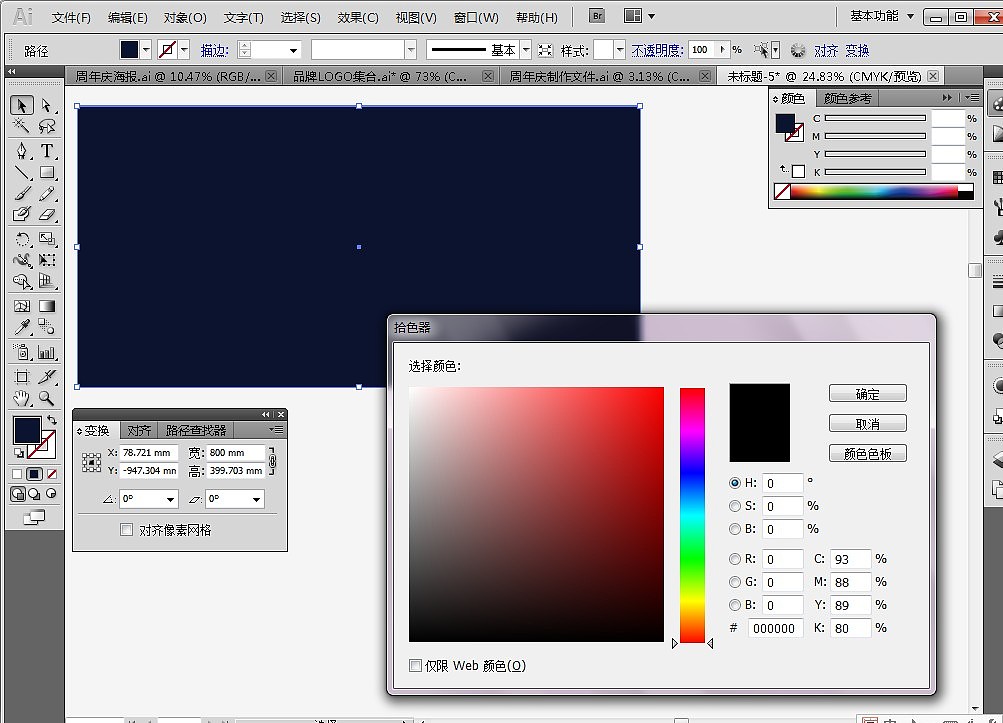Open the stroke color dropdown in control bar
This screenshot has height=723, width=1003.
pos(184,50)
